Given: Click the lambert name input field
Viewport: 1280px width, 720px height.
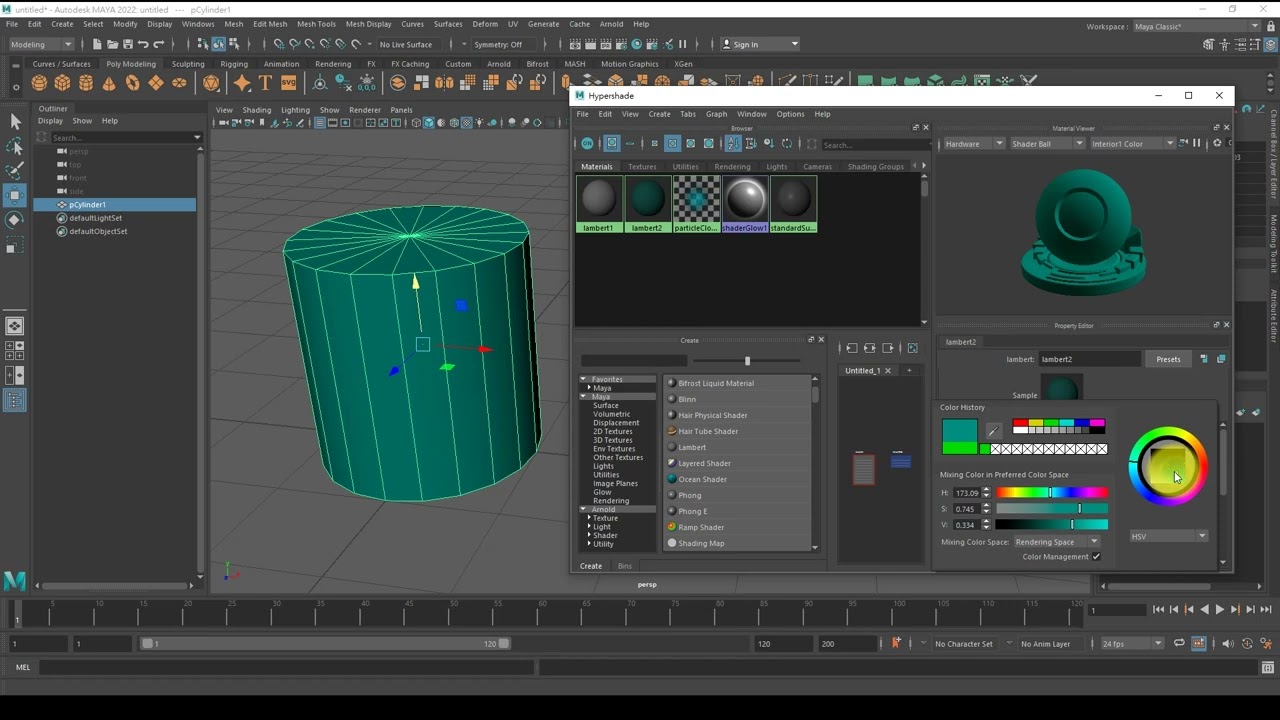Looking at the screenshot, I should tap(1090, 359).
